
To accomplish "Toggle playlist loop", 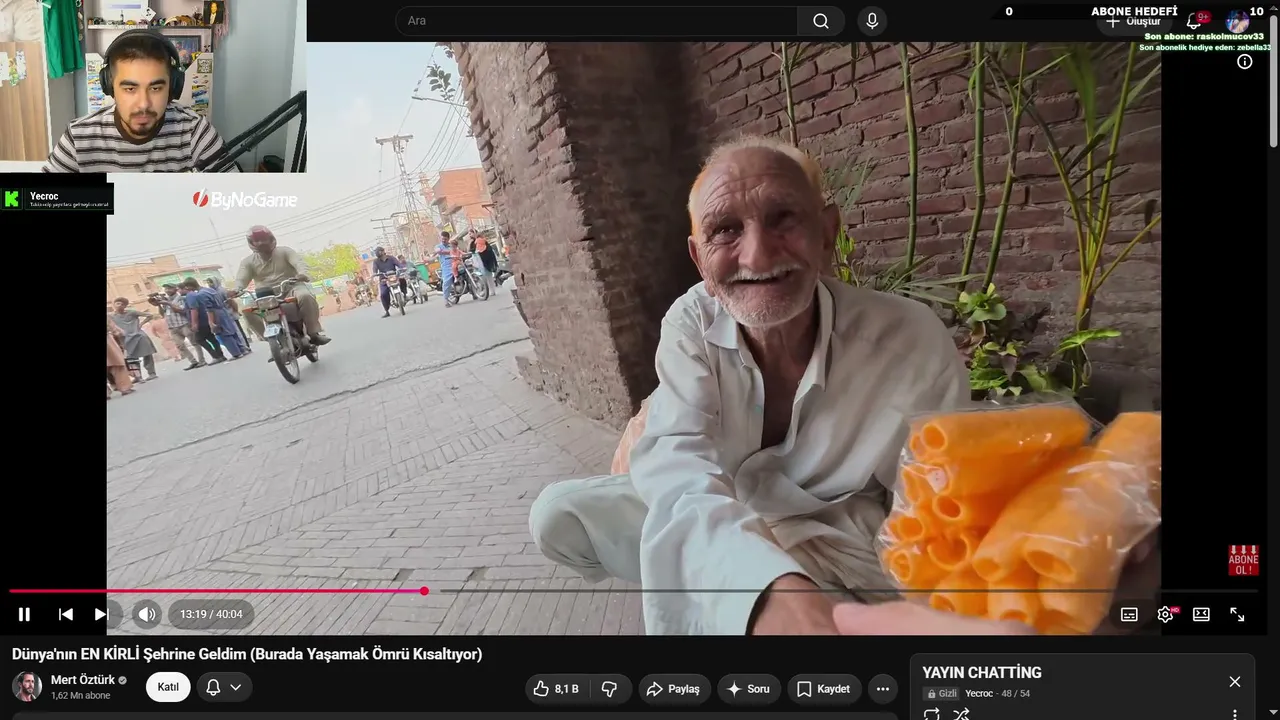I will pos(932,714).
